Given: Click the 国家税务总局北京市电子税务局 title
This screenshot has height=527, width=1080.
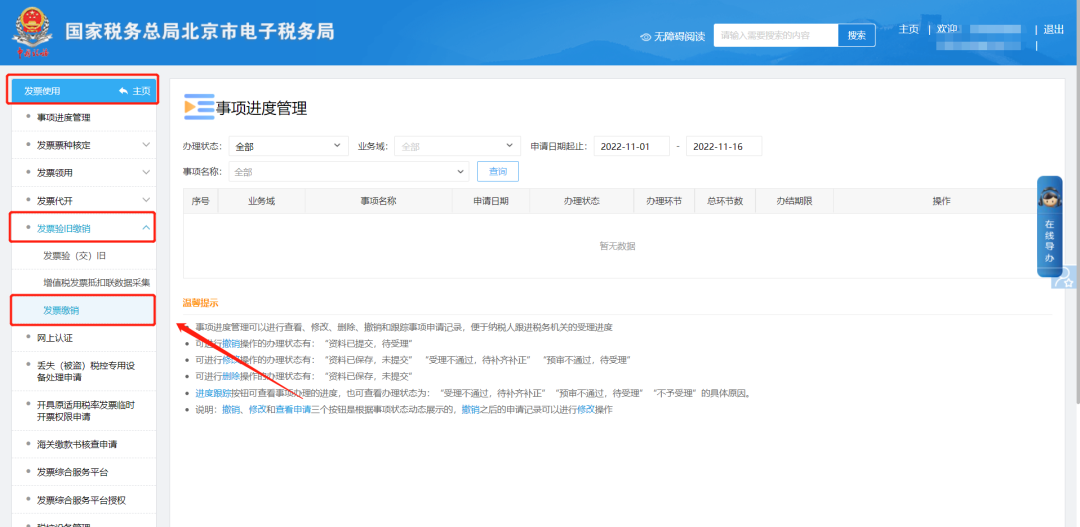Looking at the screenshot, I should click(x=200, y=31).
